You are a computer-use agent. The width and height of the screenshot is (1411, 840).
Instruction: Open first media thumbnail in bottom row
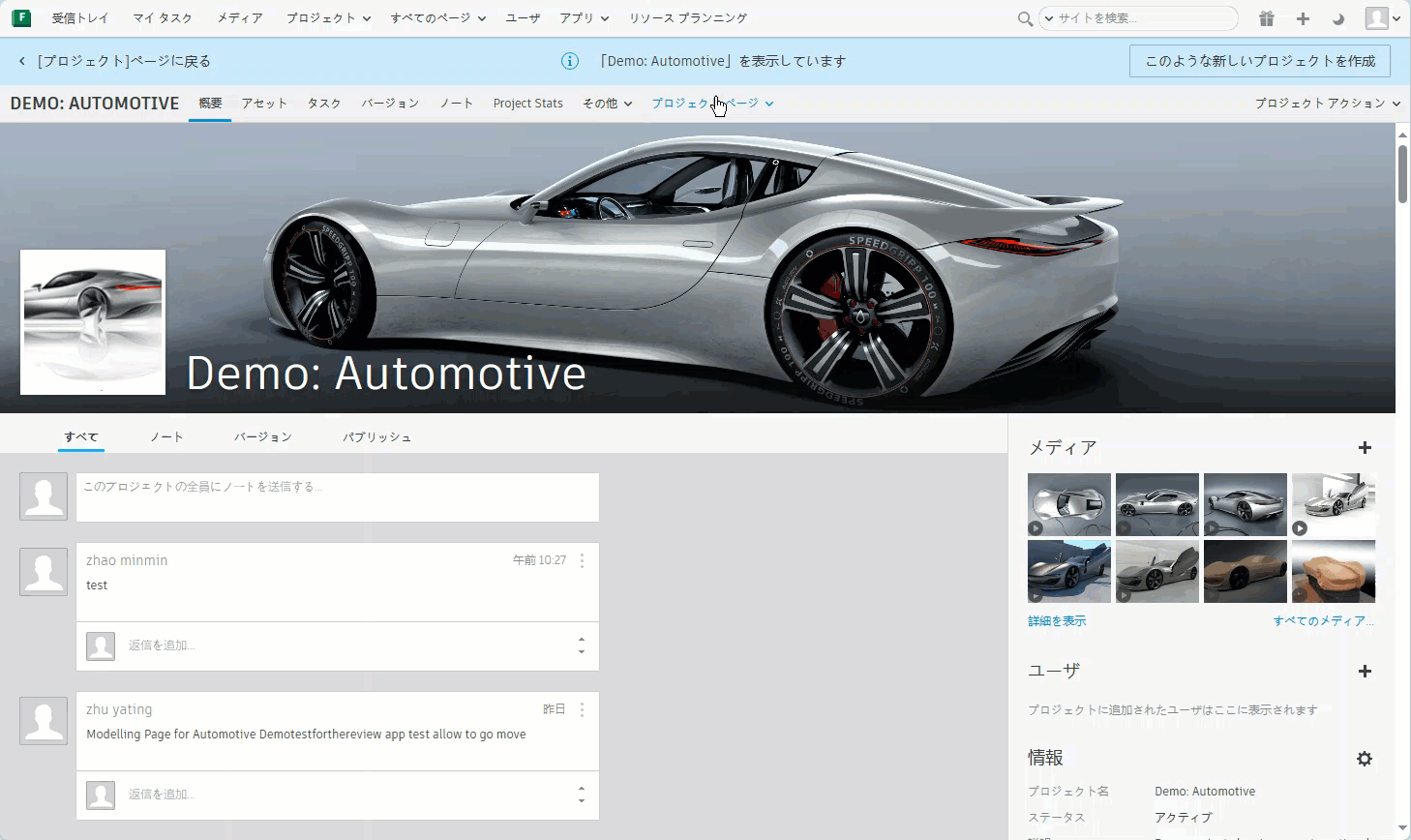point(1069,571)
